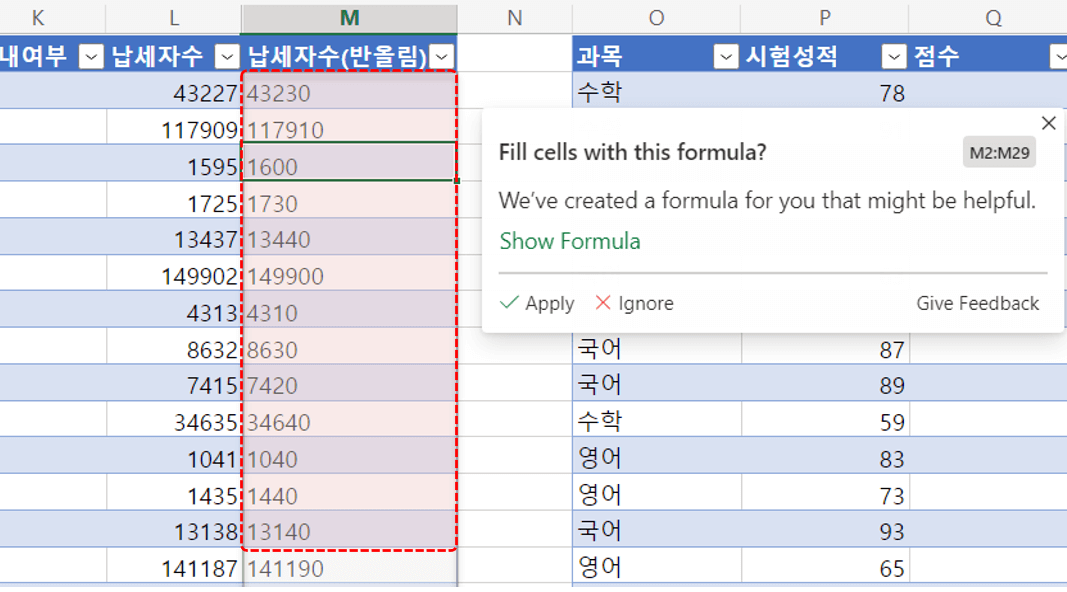Click cell with value 43227
The image size is (1067, 592).
[174, 91]
